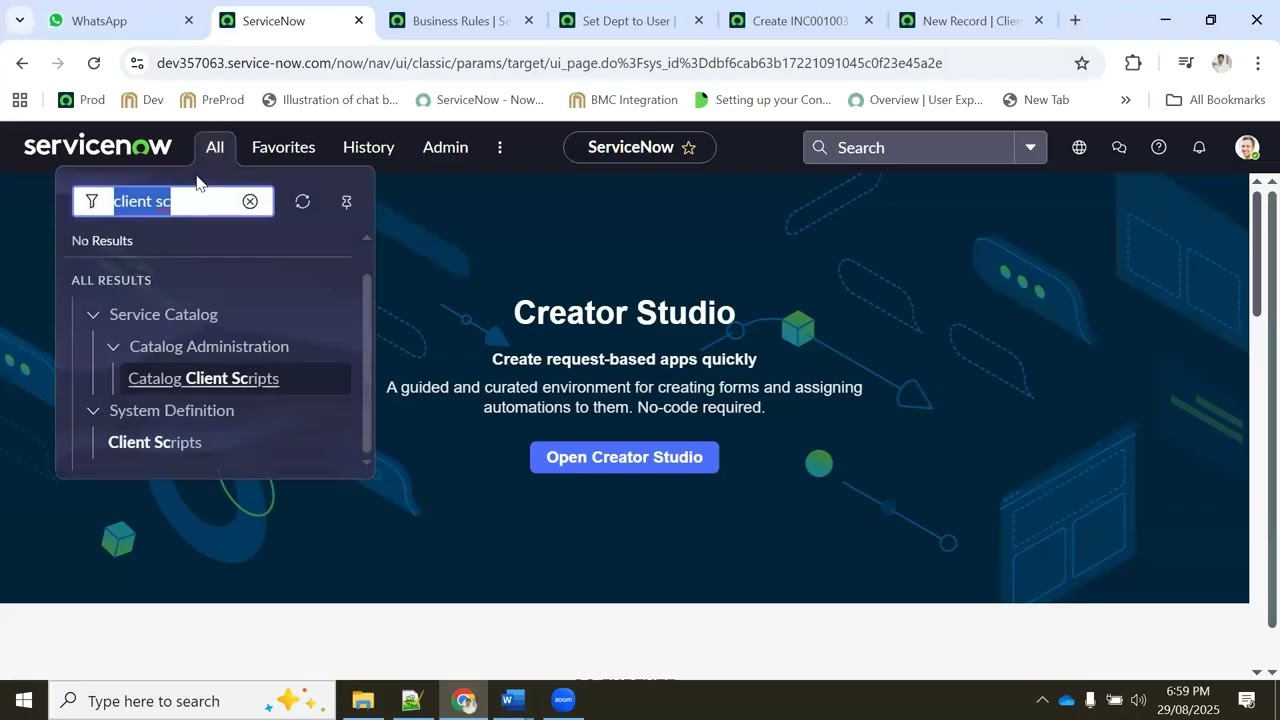Favorite the ServiceNow page star icon
This screenshot has height=720, width=1280.
689,147
